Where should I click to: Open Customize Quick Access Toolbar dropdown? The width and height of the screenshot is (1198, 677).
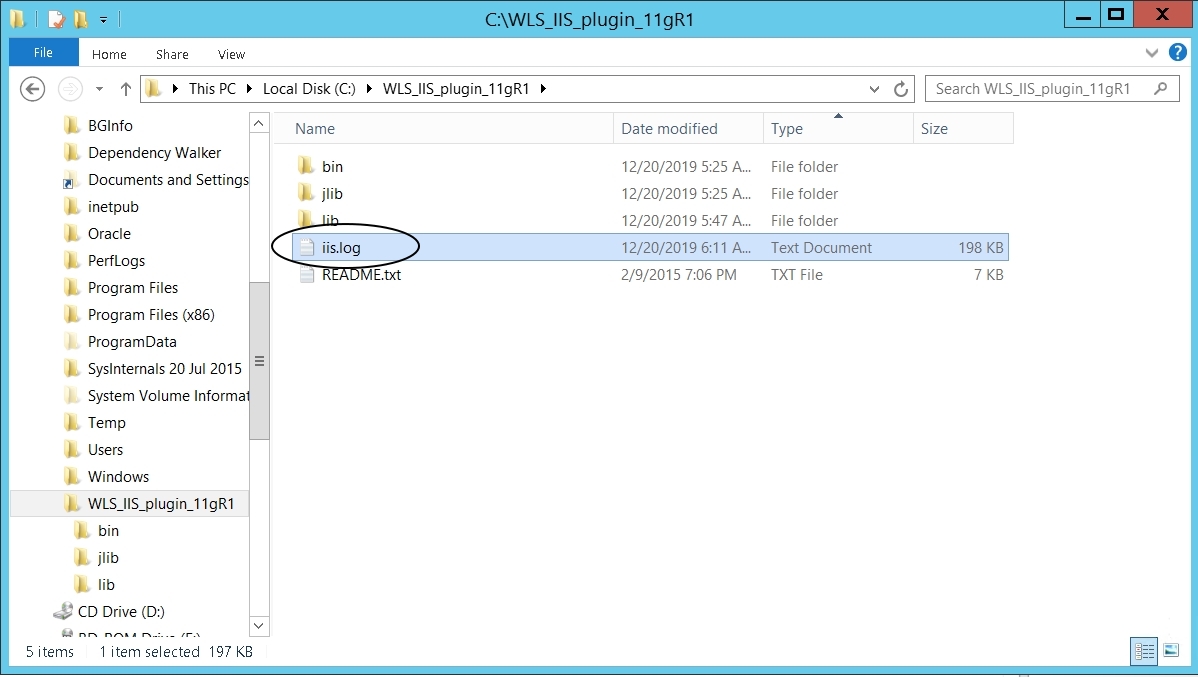(x=103, y=20)
